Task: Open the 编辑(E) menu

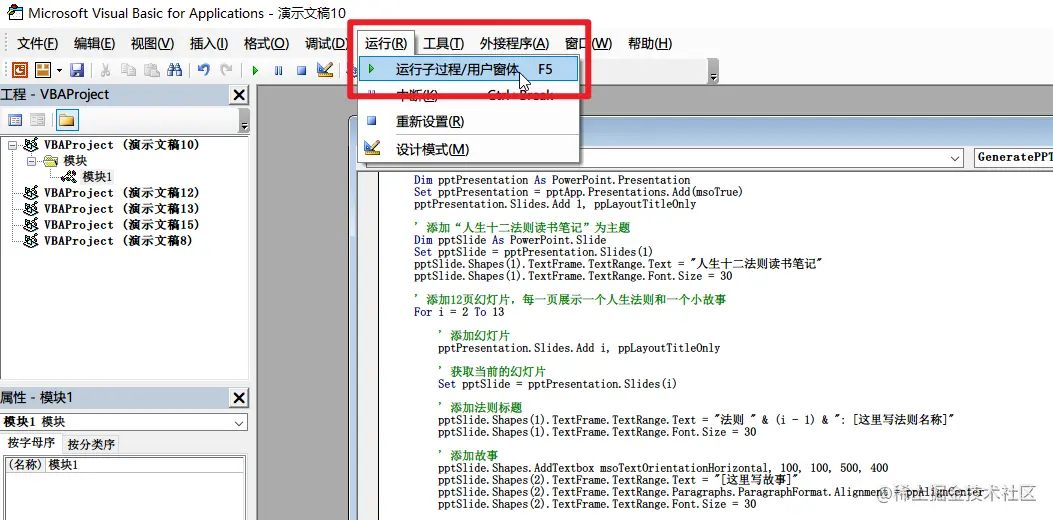Action: (94, 44)
